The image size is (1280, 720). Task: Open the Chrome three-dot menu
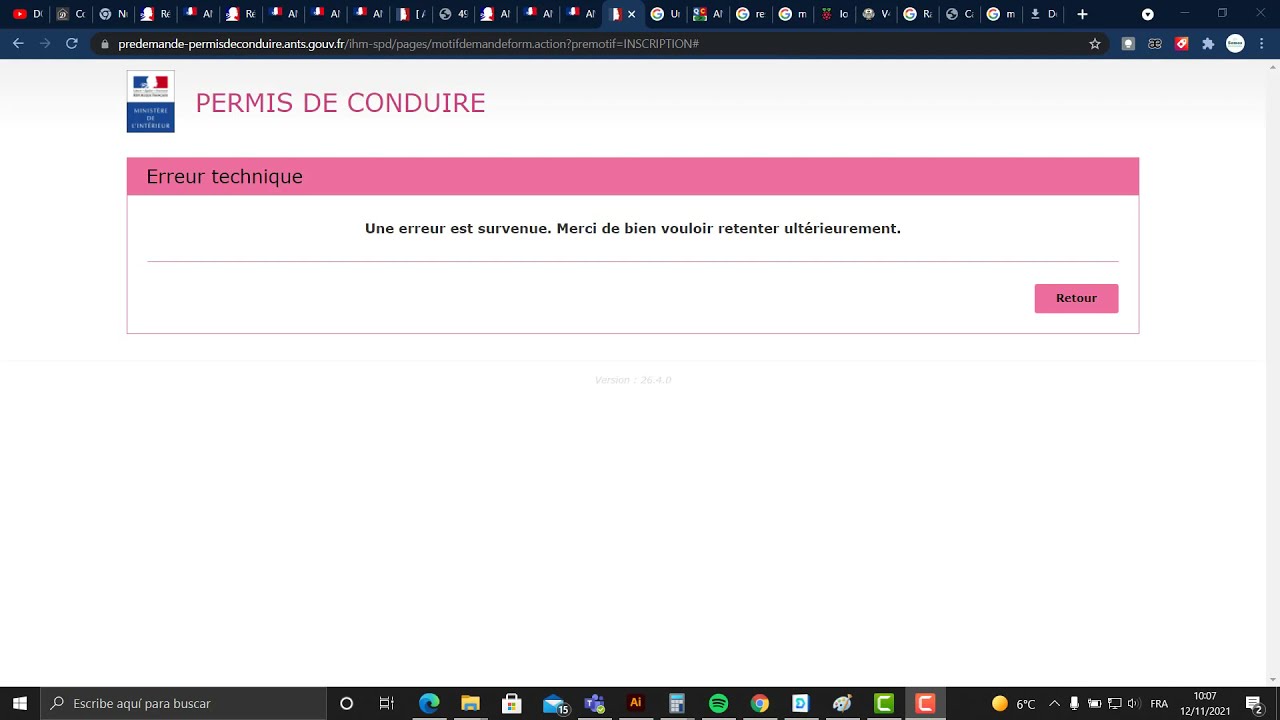pos(1261,44)
